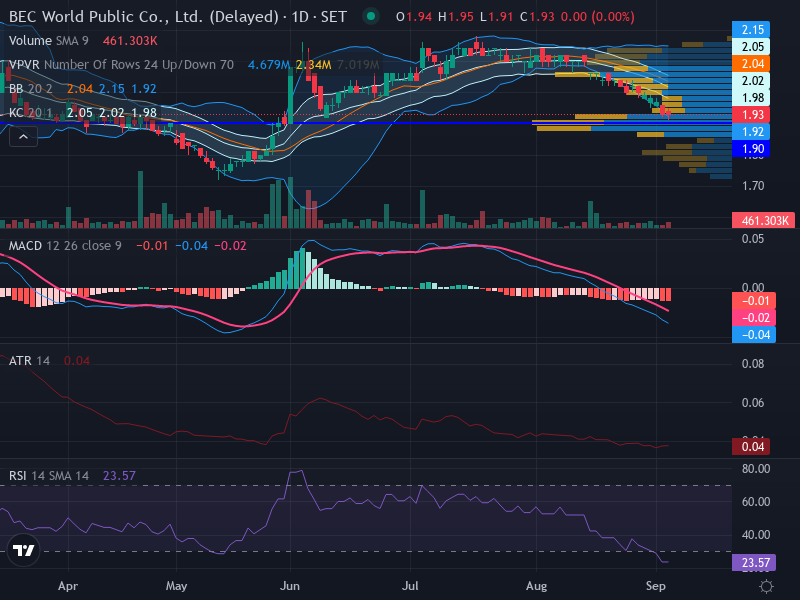This screenshot has width=800, height=600.
Task: Click the 1D interval label
Action: click(300, 17)
